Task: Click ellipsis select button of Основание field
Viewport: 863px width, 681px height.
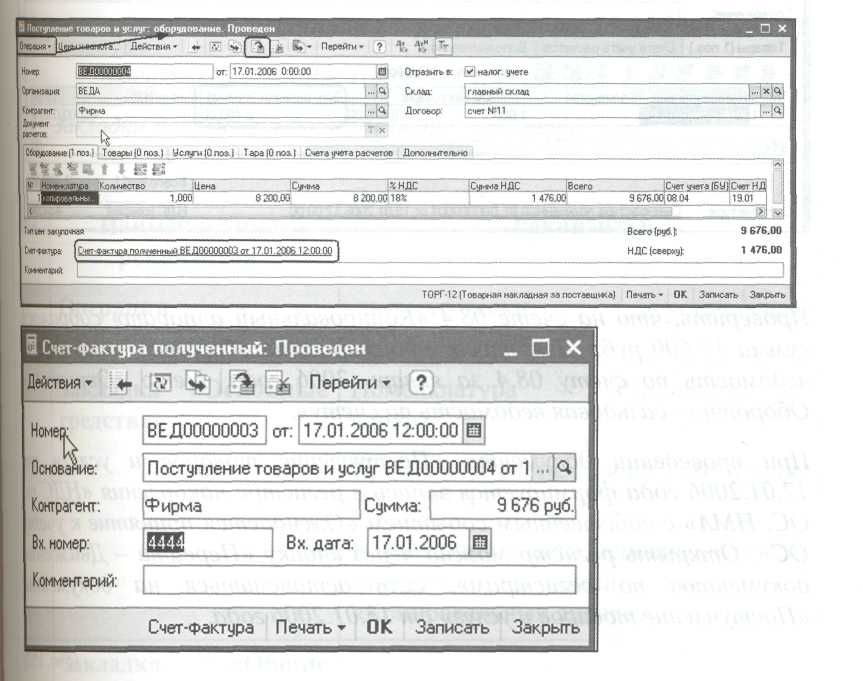Action: pyautogui.click(x=543, y=468)
